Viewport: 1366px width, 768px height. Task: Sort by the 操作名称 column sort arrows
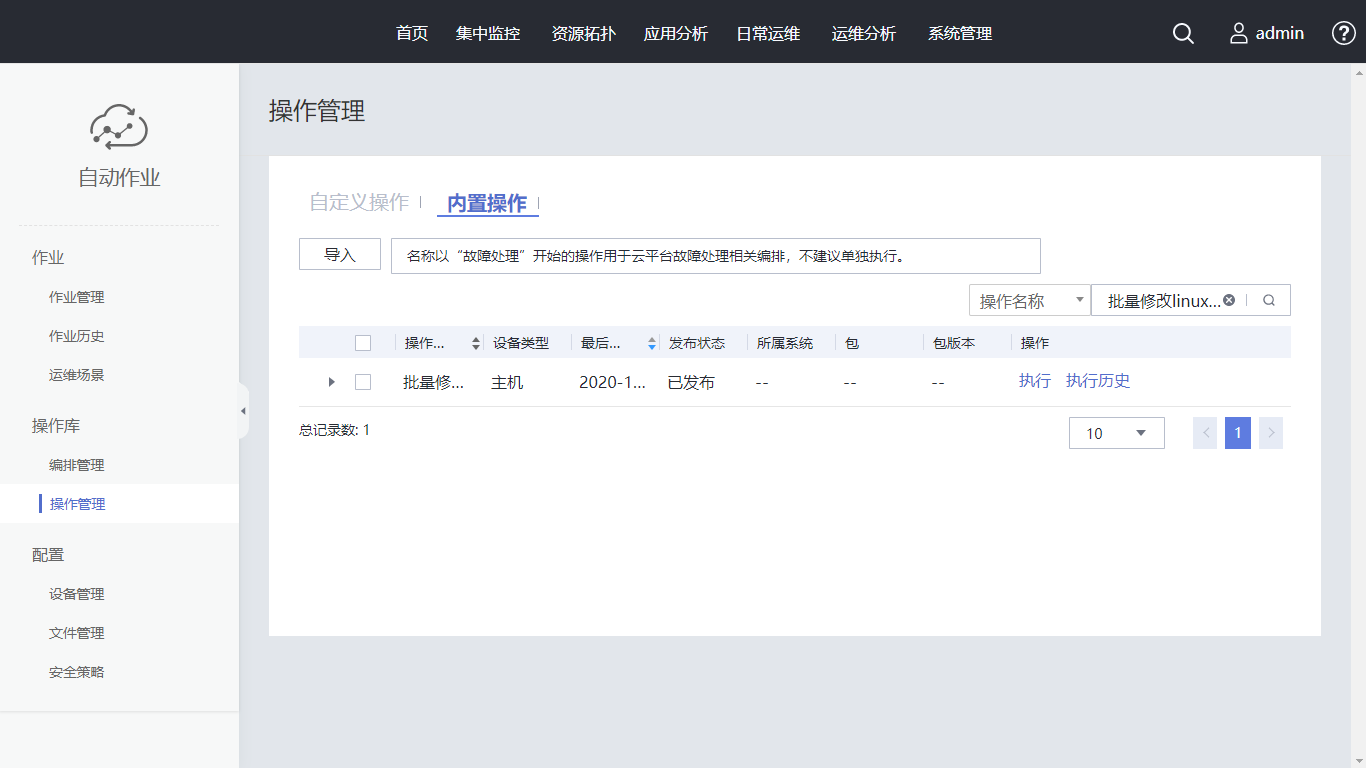(476, 343)
